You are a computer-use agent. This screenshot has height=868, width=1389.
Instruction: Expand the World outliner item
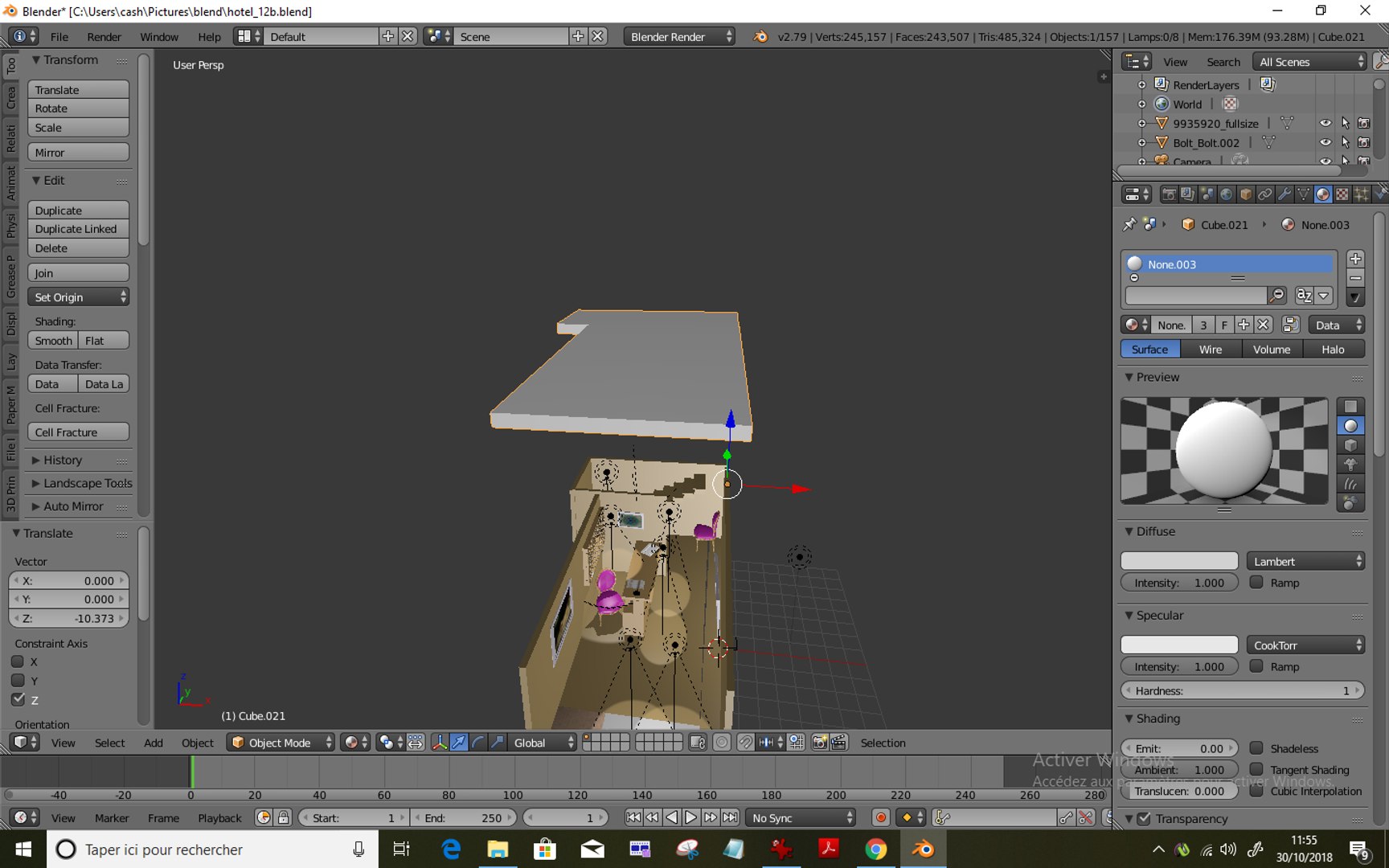pos(1142,104)
